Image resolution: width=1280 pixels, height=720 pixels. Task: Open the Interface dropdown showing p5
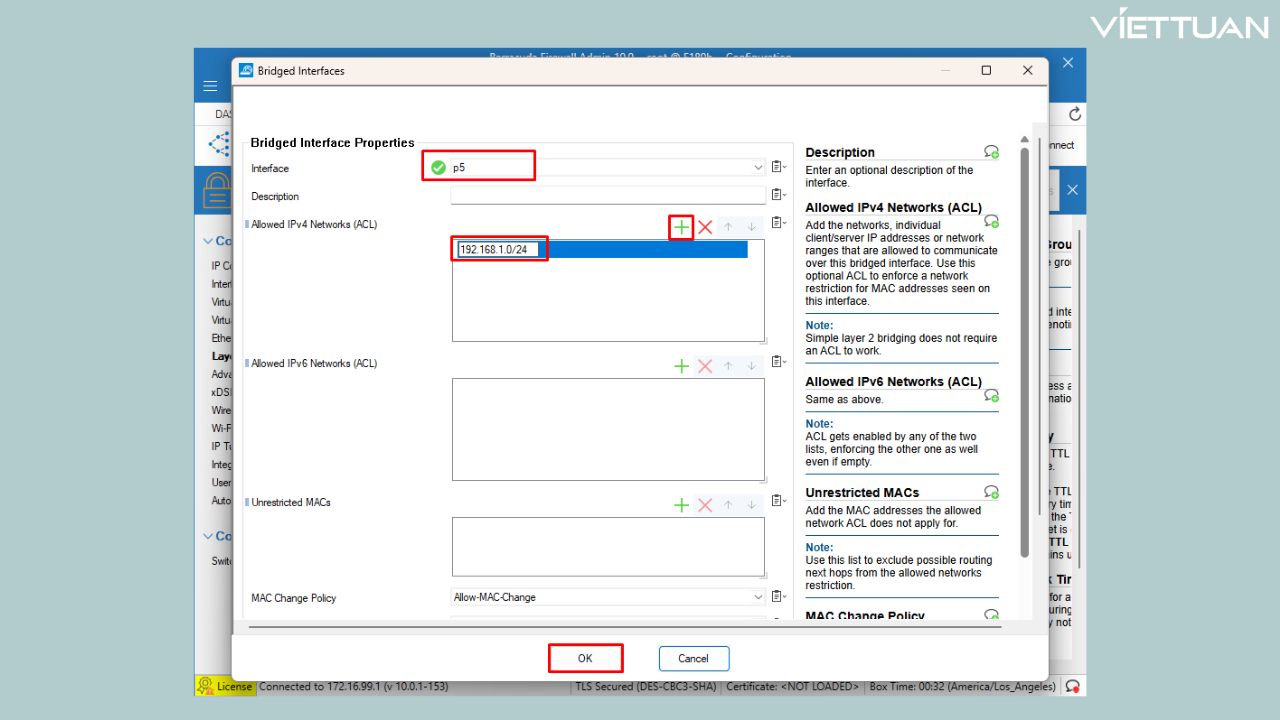(758, 168)
